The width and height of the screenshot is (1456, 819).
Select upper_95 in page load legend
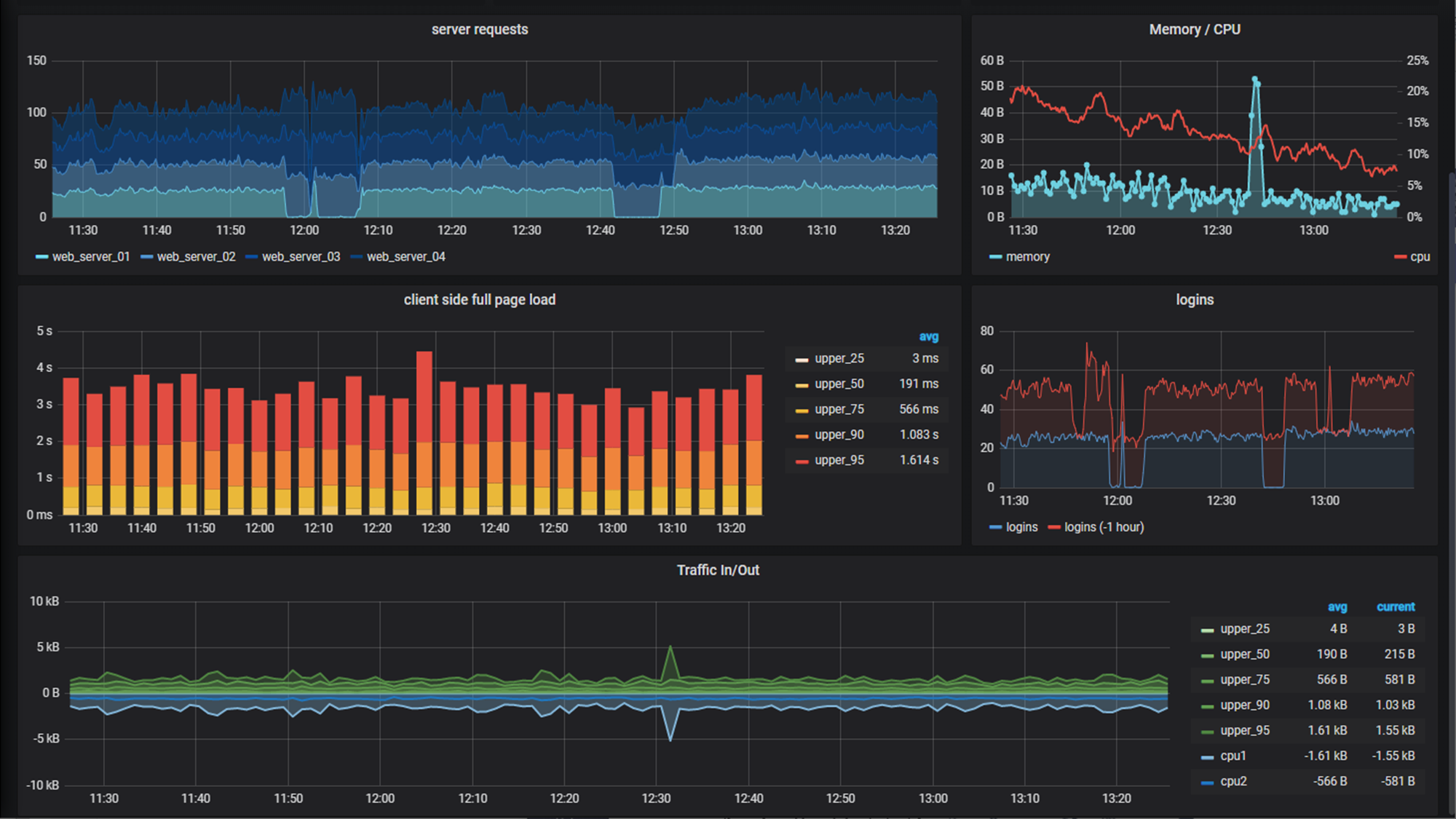839,461
